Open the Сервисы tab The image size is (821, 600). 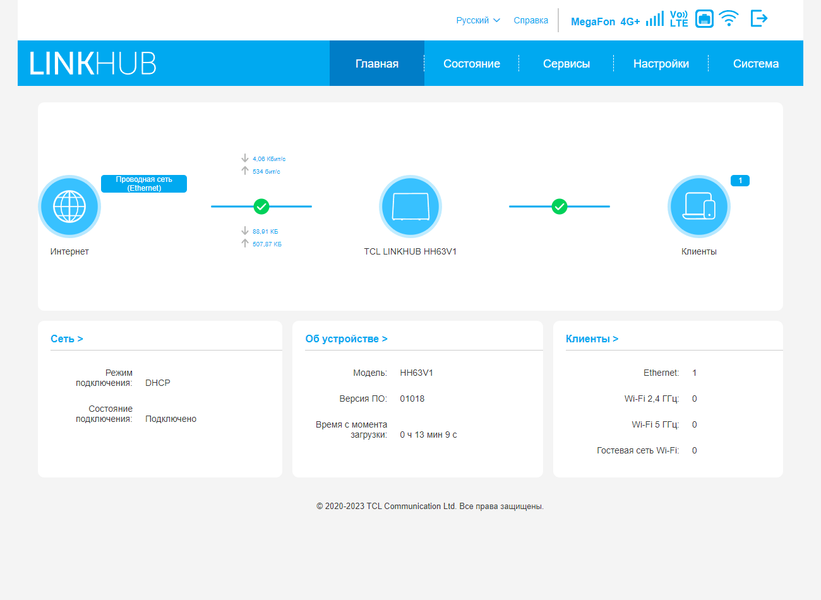(566, 63)
